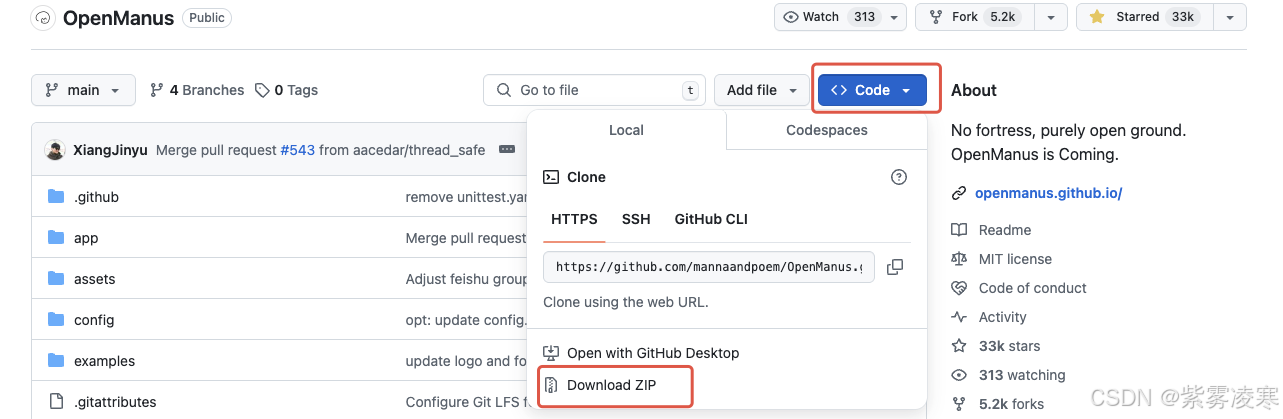Open 'update logo and' commit message

click(x=466, y=361)
